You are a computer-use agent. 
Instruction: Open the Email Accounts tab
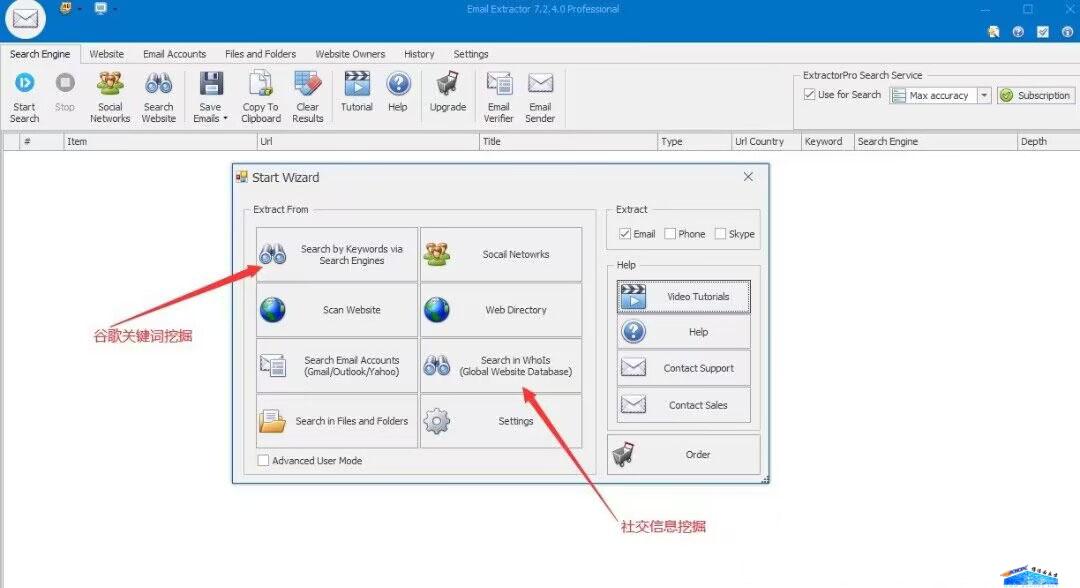point(174,54)
